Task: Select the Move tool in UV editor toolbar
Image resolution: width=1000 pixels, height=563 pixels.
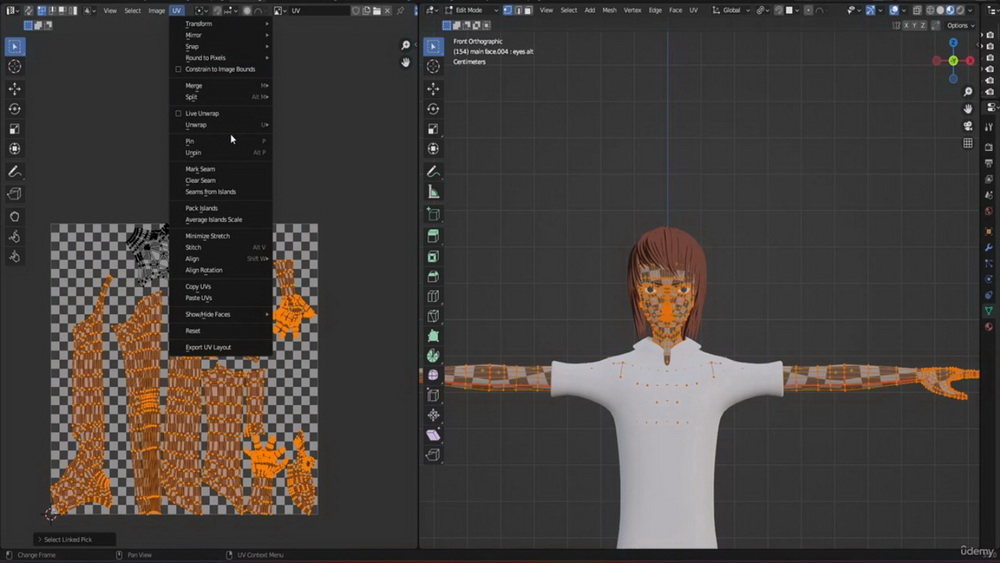Action: pos(15,89)
